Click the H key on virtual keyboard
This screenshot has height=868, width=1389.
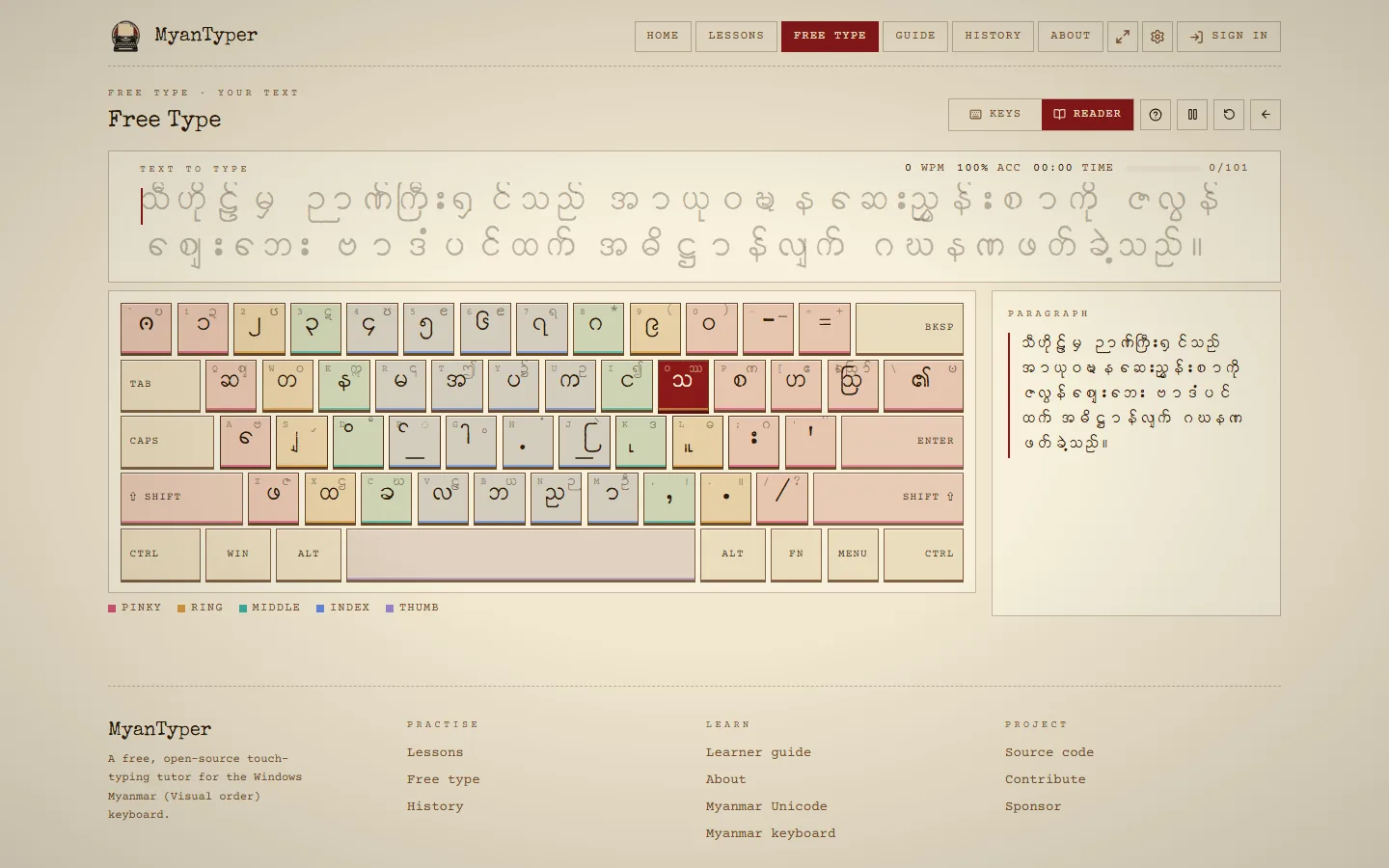click(528, 442)
